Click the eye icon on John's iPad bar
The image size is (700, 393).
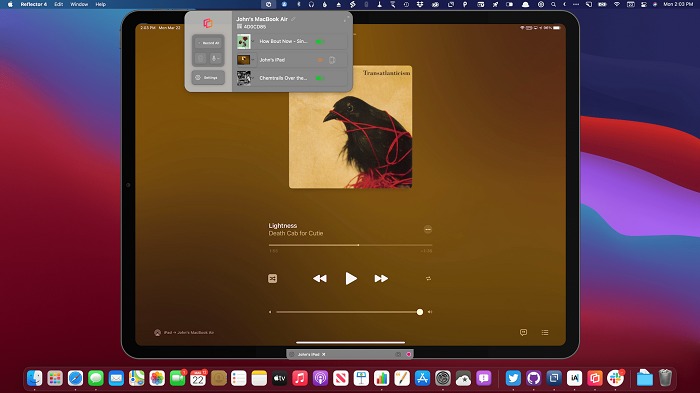click(292, 354)
